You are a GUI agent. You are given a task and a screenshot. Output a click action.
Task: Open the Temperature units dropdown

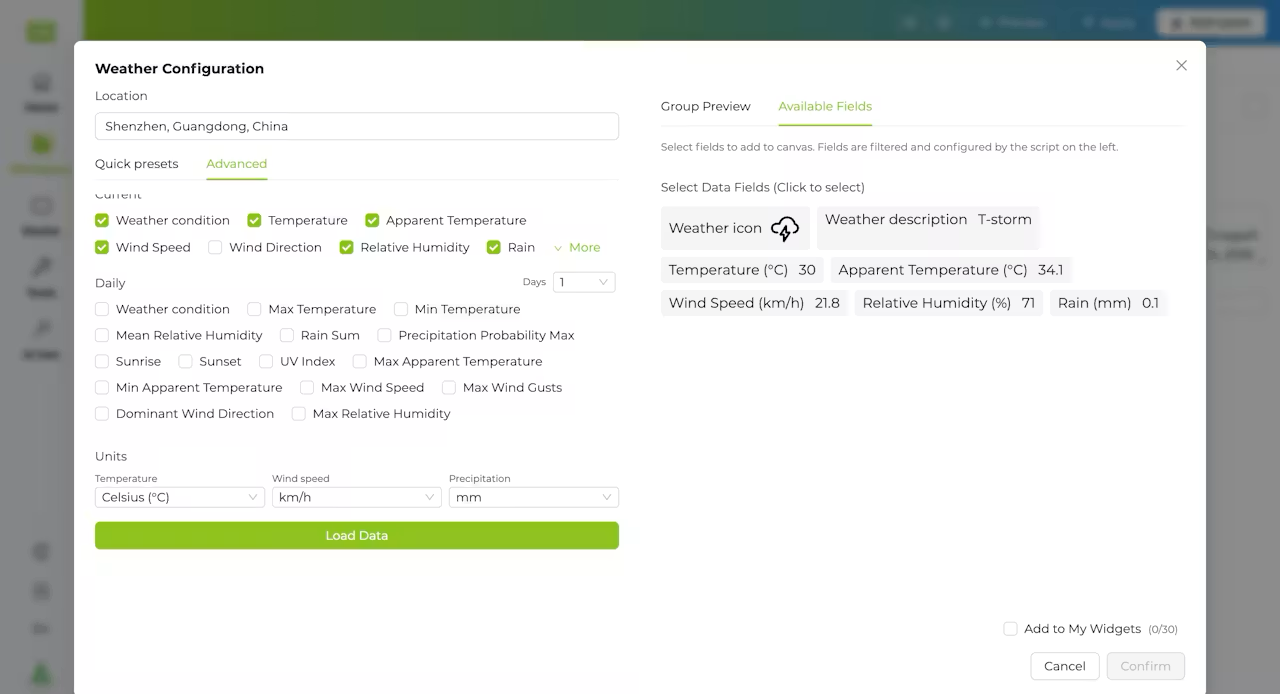(180, 497)
